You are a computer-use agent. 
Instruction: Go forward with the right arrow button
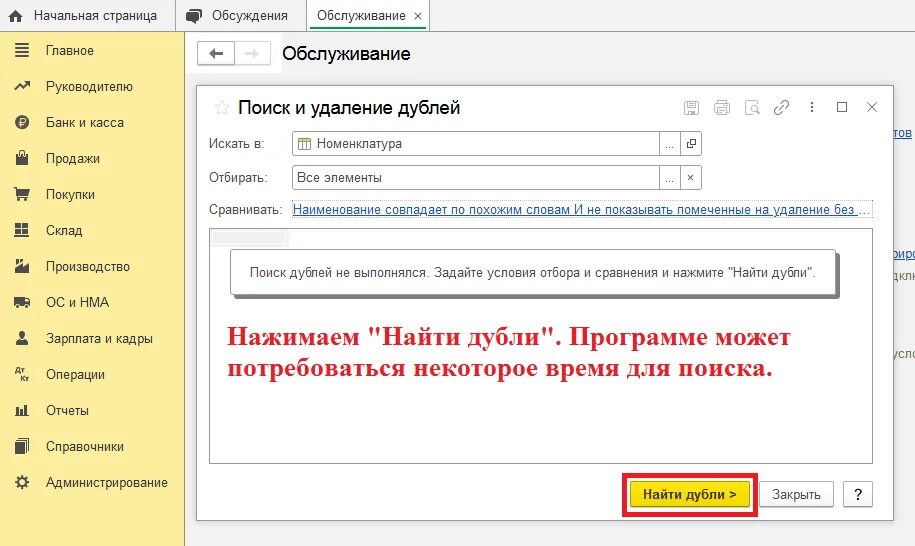pos(252,54)
